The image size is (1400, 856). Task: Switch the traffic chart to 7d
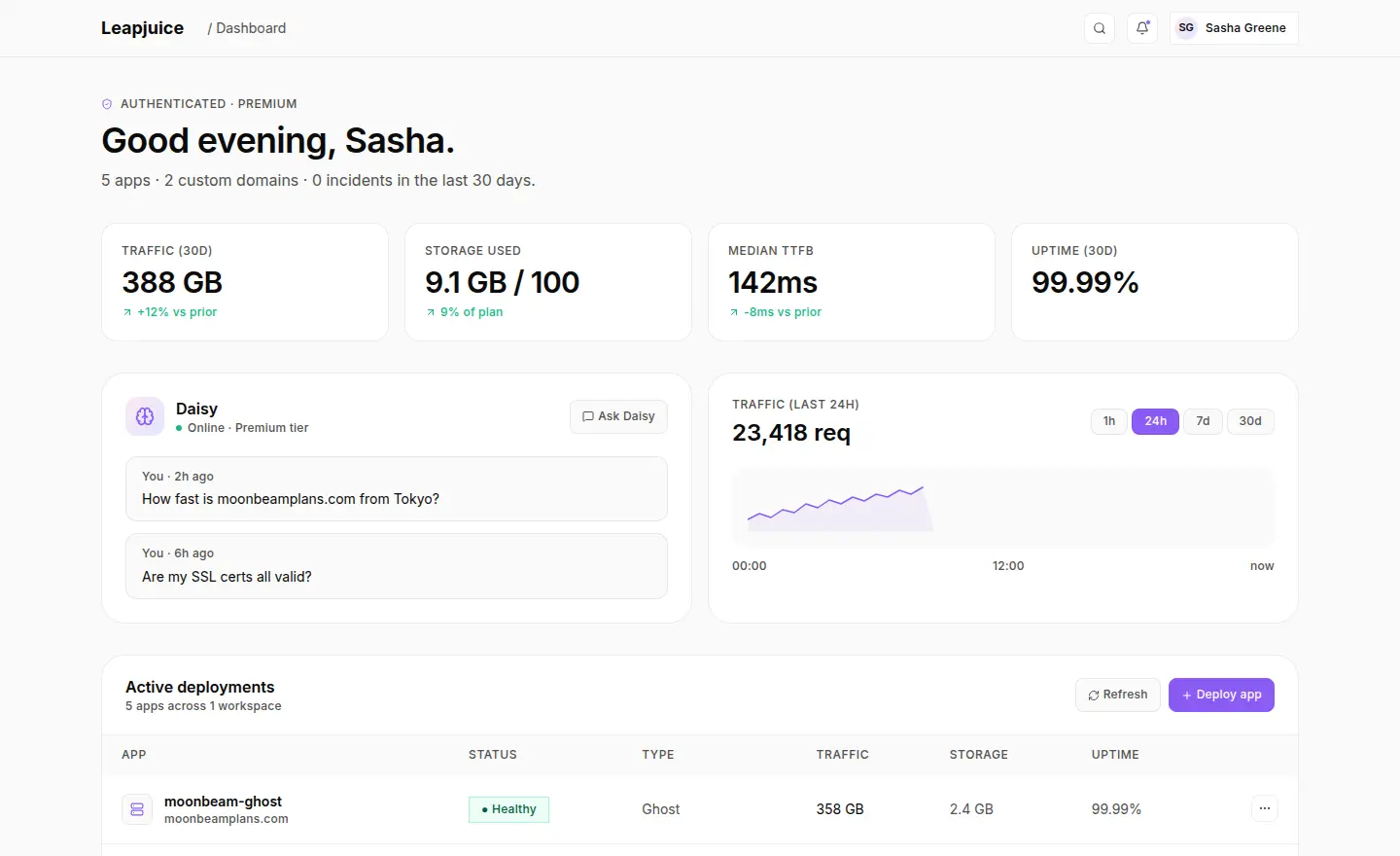pyautogui.click(x=1203, y=421)
